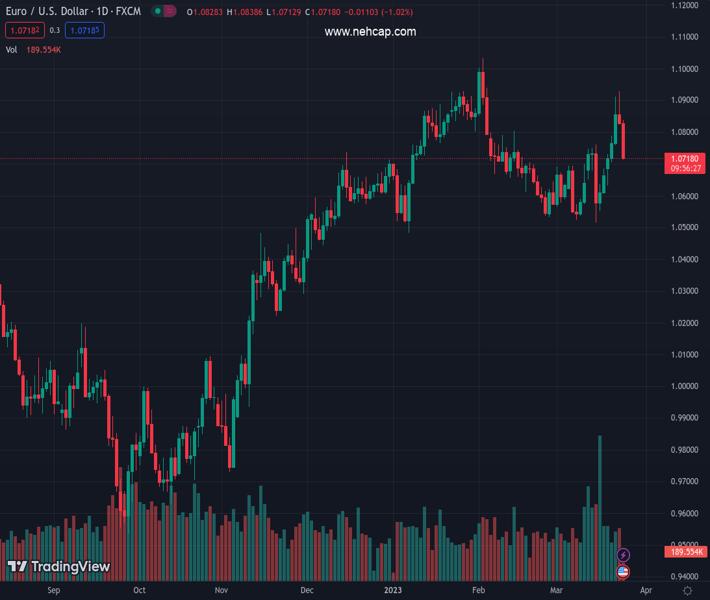
Task: Click the red data indicator pill icon
Action: click(x=170, y=11)
